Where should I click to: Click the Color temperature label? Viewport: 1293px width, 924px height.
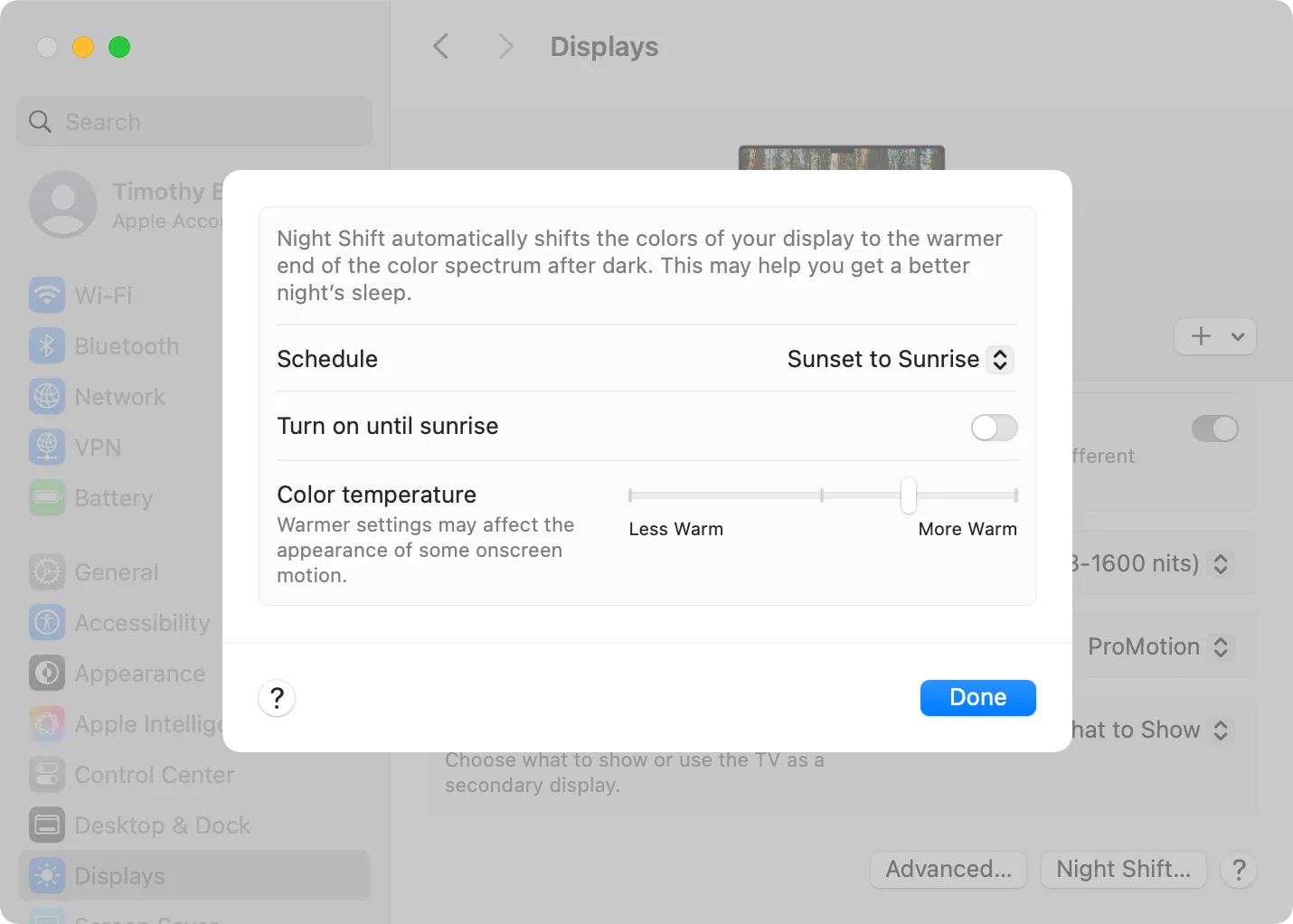(x=376, y=495)
